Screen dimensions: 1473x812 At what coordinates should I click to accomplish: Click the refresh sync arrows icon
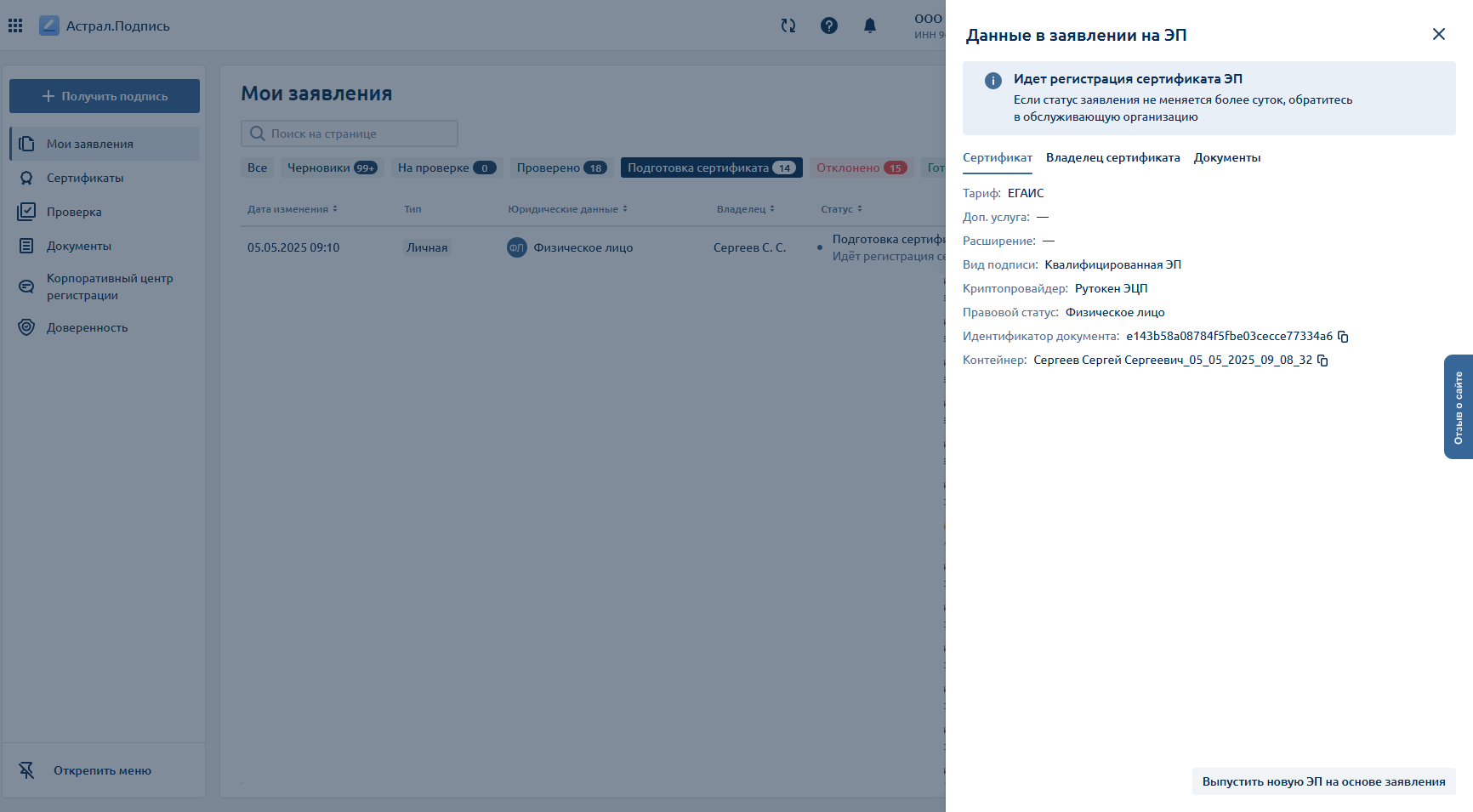[788, 26]
